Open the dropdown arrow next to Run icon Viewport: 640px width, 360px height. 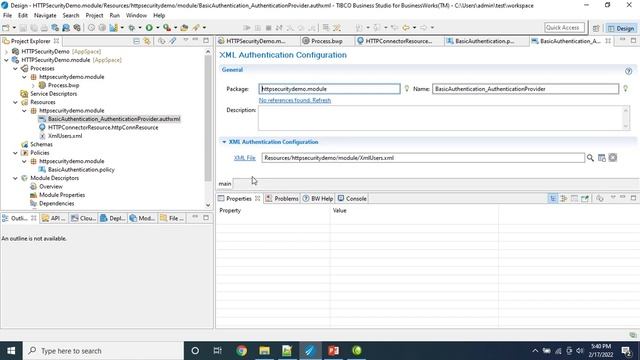coord(158,28)
